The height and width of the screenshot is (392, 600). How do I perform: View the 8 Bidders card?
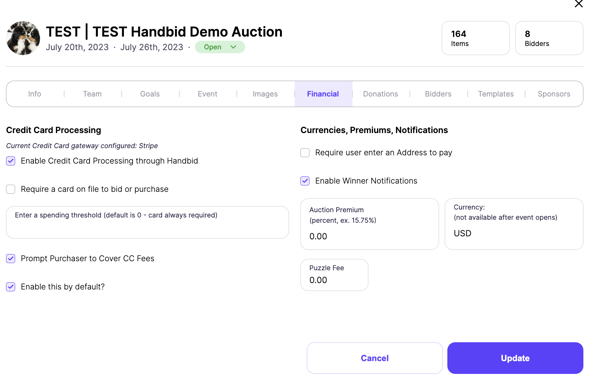[549, 38]
